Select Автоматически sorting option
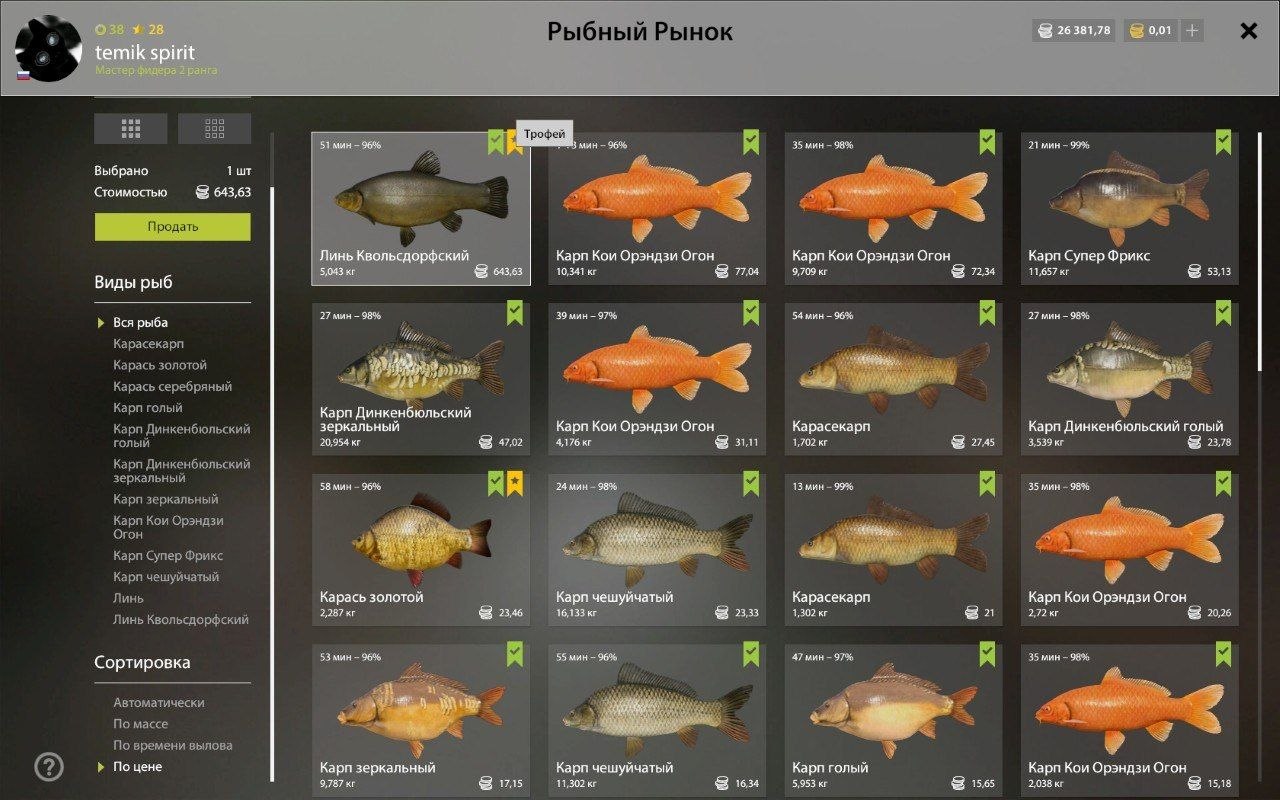Image resolution: width=1280 pixels, height=800 pixels. pos(159,703)
